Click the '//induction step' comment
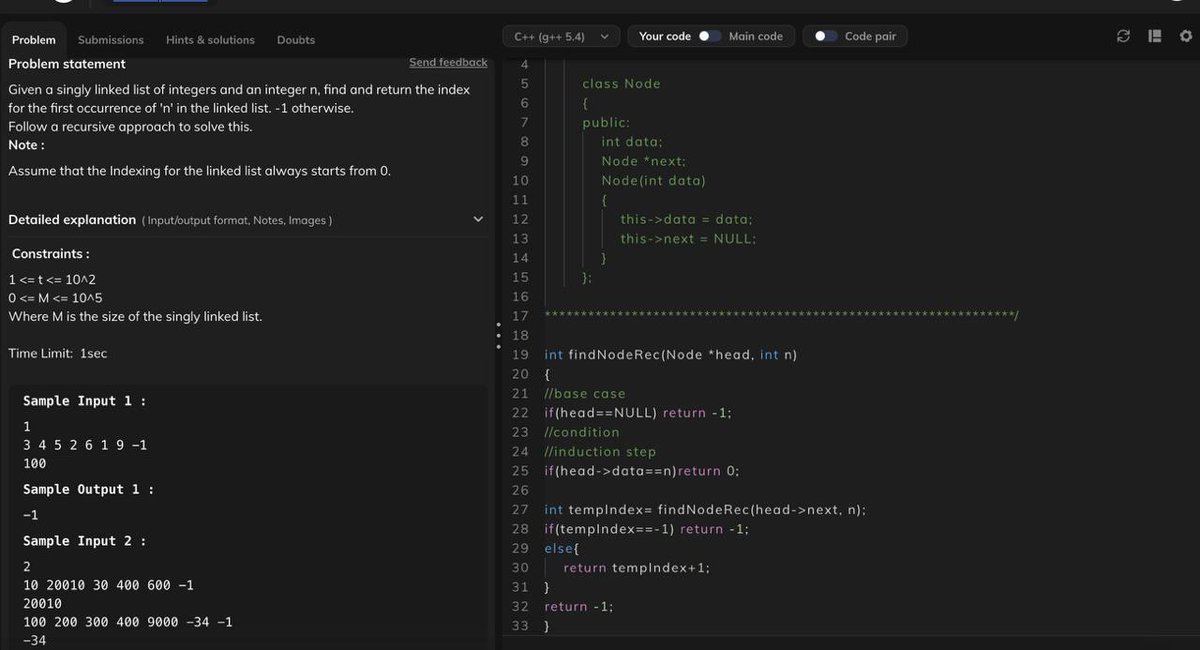The width and height of the screenshot is (1200, 650). (x=600, y=452)
